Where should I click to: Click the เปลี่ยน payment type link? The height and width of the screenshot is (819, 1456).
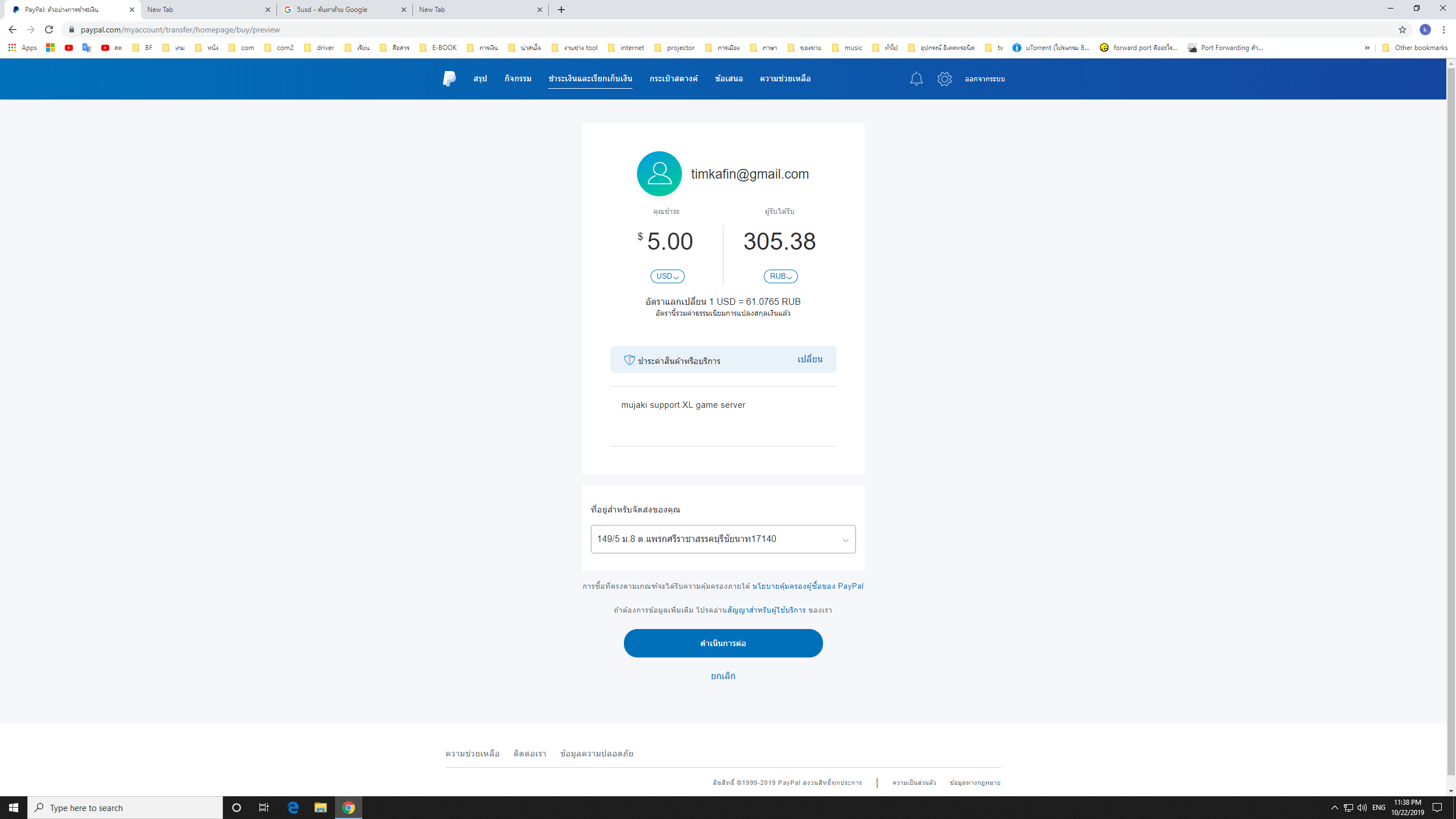809,359
